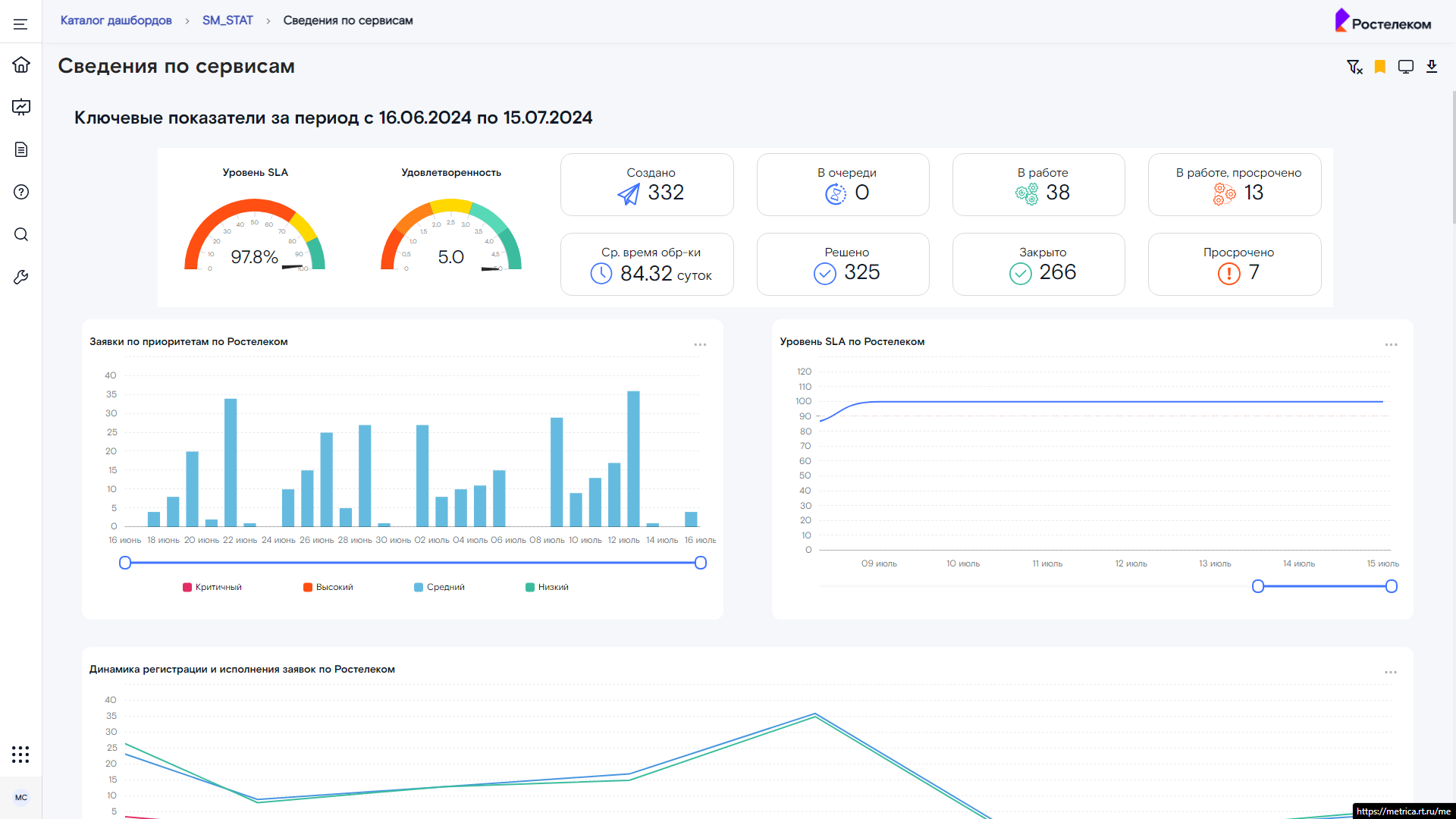Open dashboards via chart monitor icon
The image size is (1456, 819).
[21, 107]
